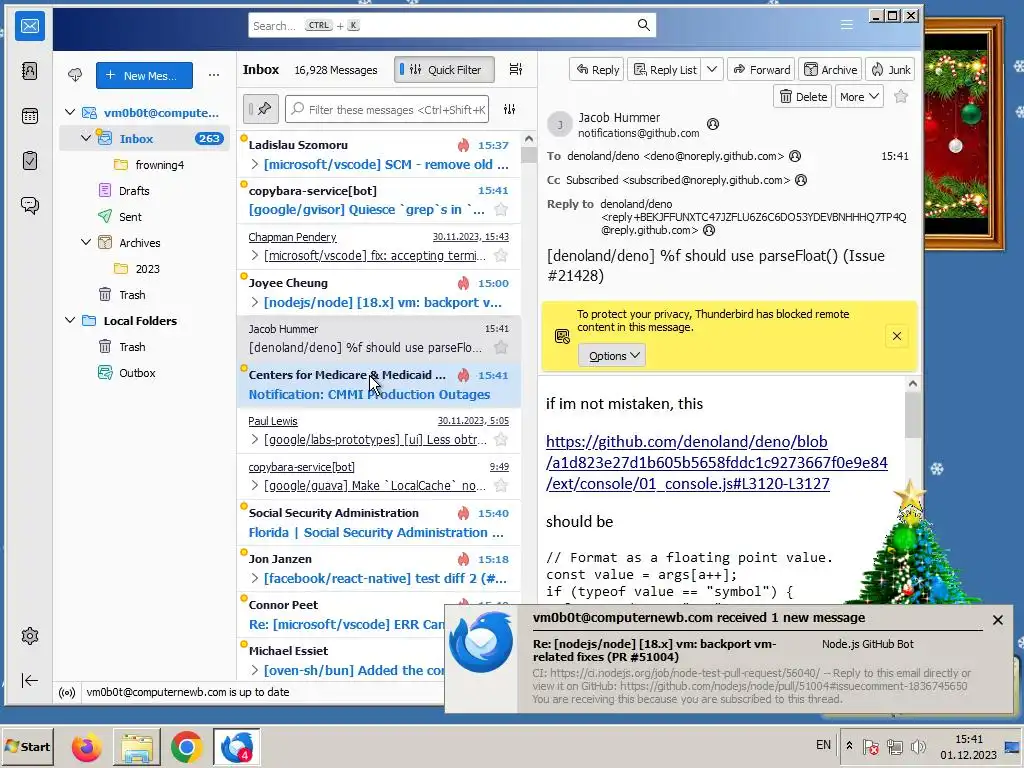1024x768 pixels.
Task: Open the Mail space icon
Action: (x=29, y=26)
